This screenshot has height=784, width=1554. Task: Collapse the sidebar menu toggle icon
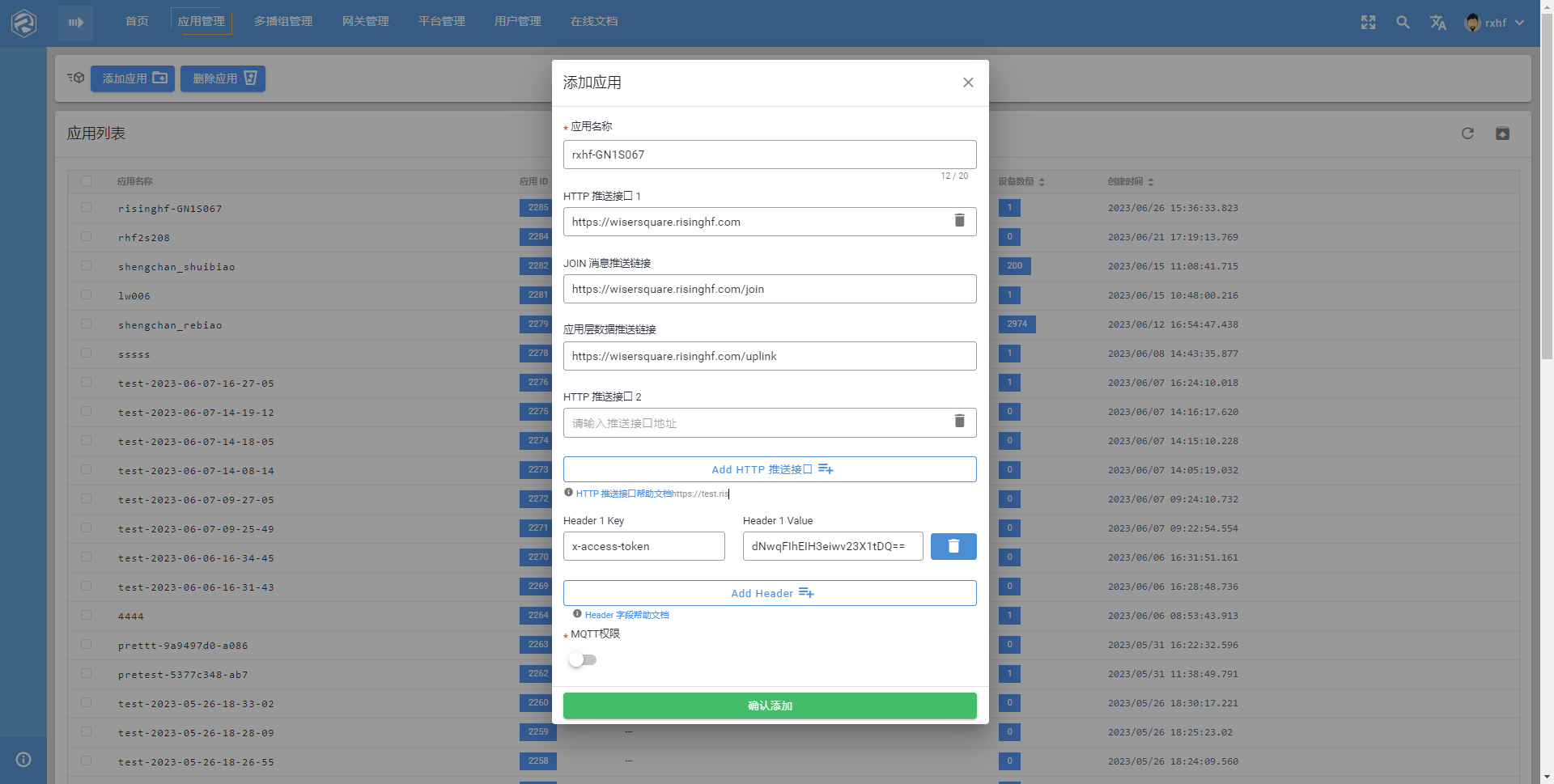pyautogui.click(x=75, y=23)
